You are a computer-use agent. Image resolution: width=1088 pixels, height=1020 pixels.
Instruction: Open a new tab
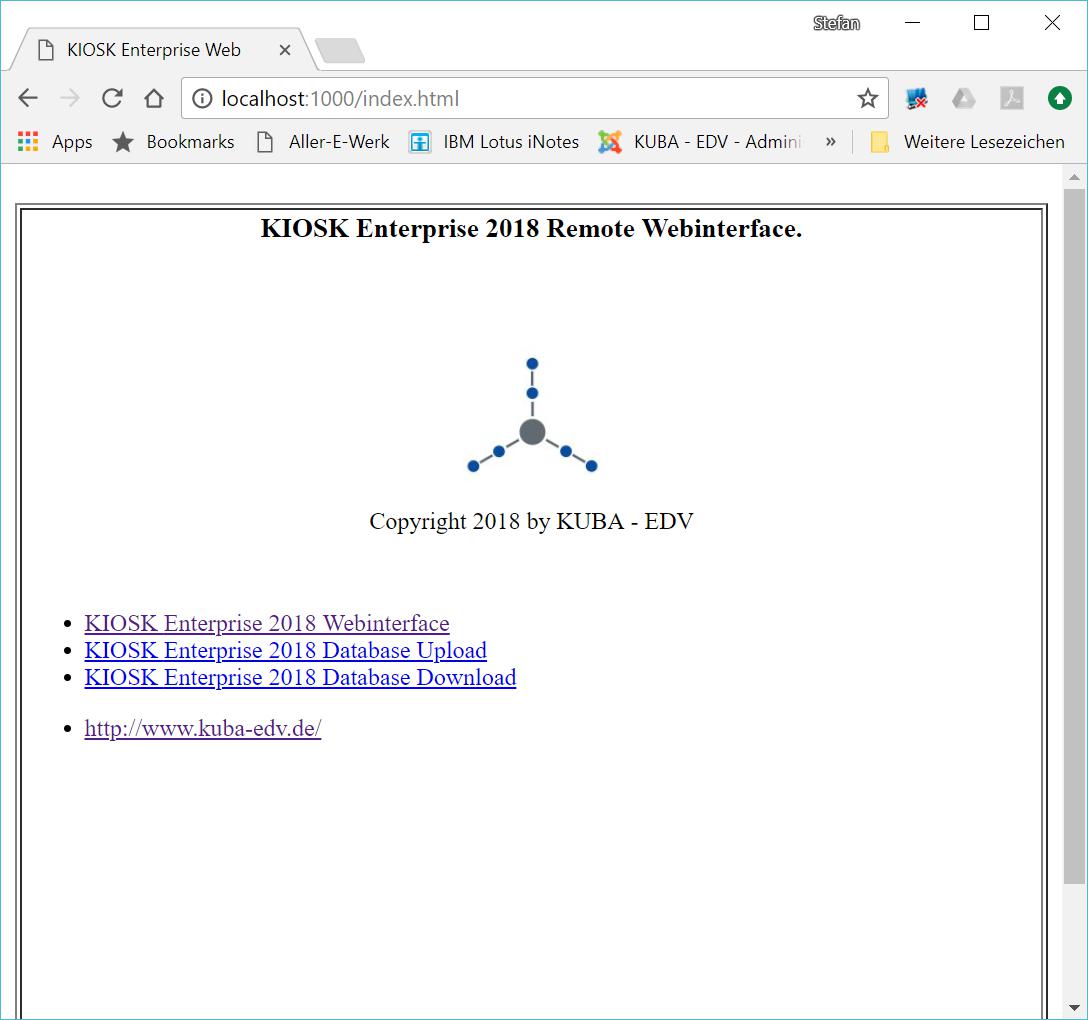340,51
